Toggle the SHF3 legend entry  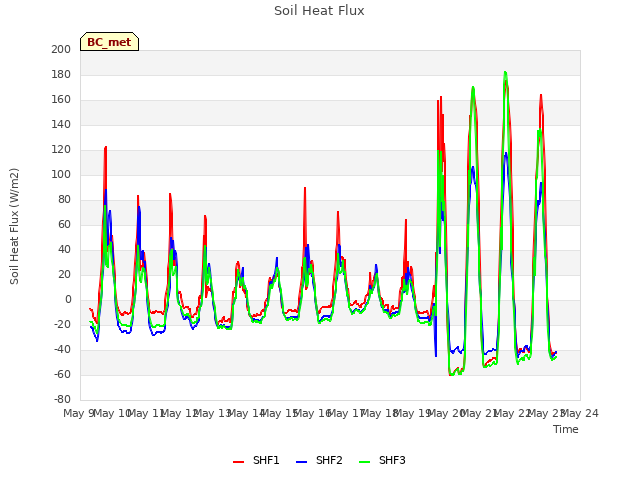tap(382, 460)
